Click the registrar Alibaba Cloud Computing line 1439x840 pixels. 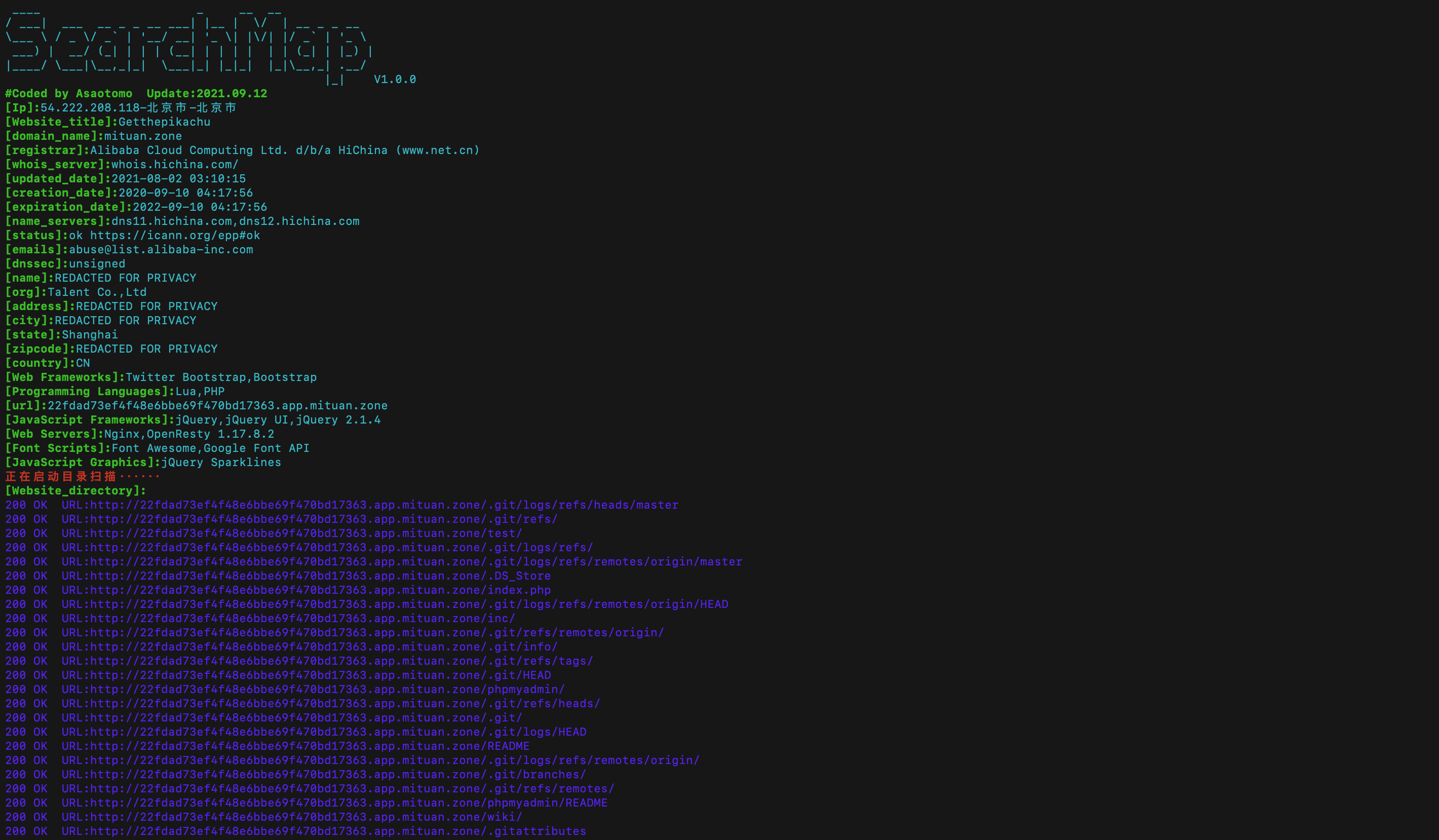point(242,150)
